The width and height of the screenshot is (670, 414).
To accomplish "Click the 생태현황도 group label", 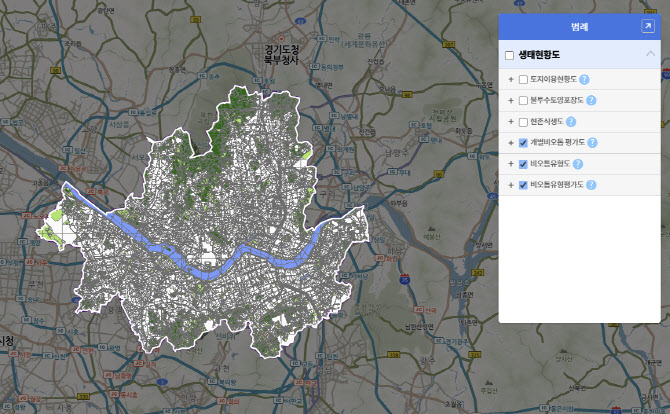I will (542, 55).
